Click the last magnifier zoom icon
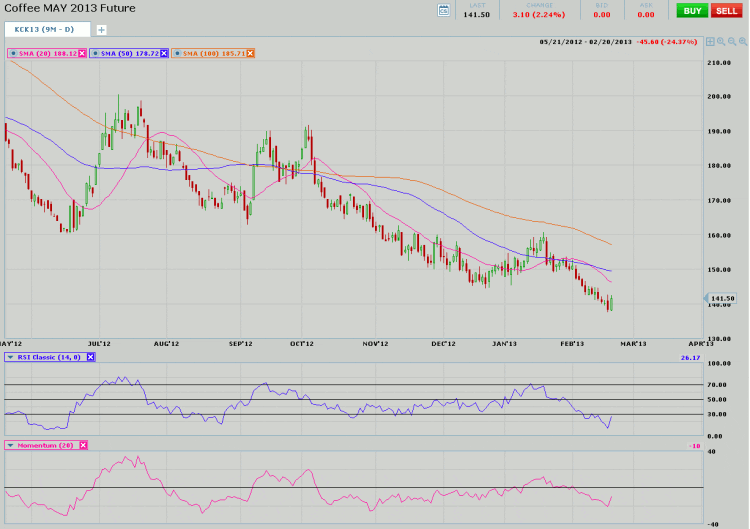750x529 pixels. pyautogui.click(x=741, y=42)
